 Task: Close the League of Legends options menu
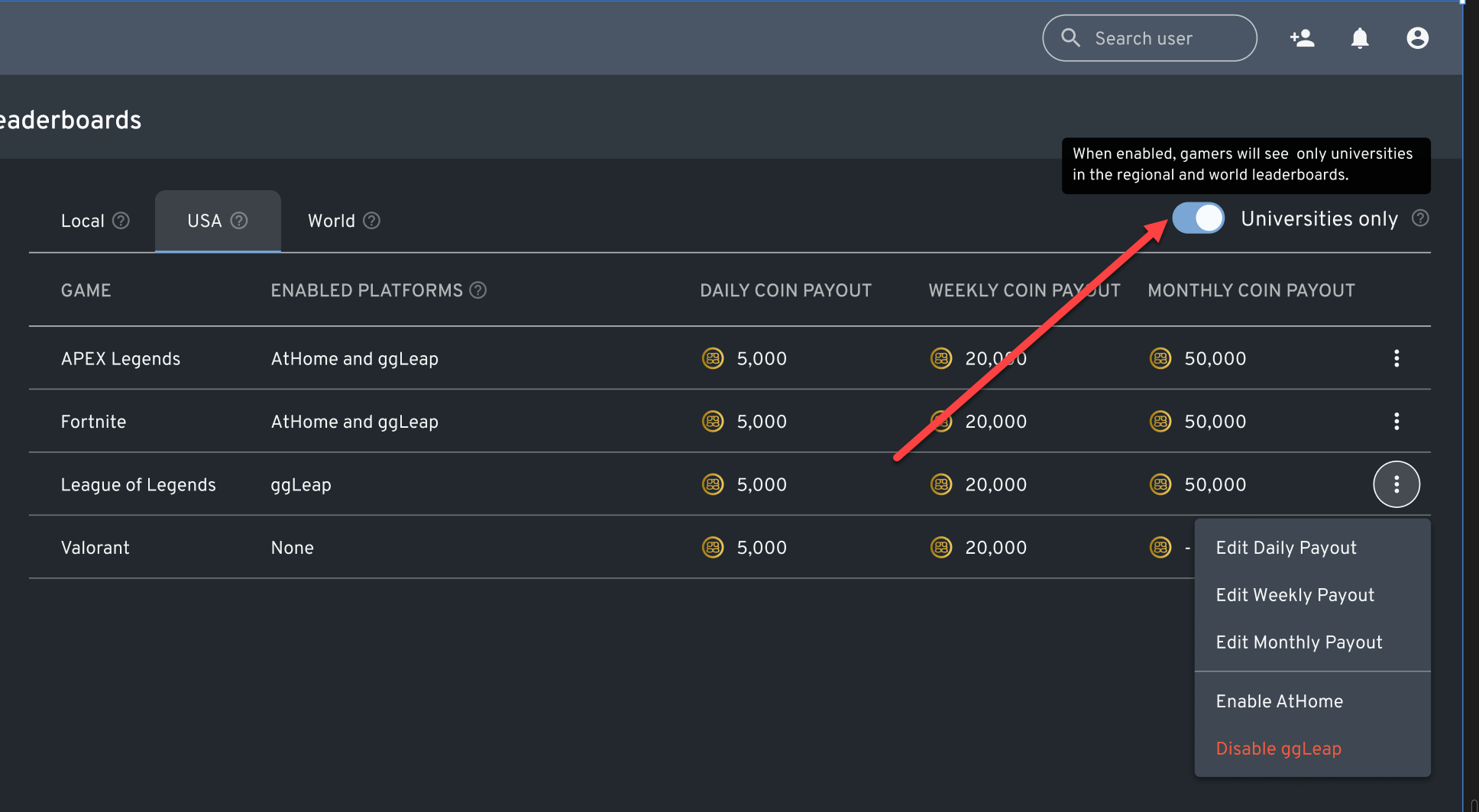(1396, 484)
